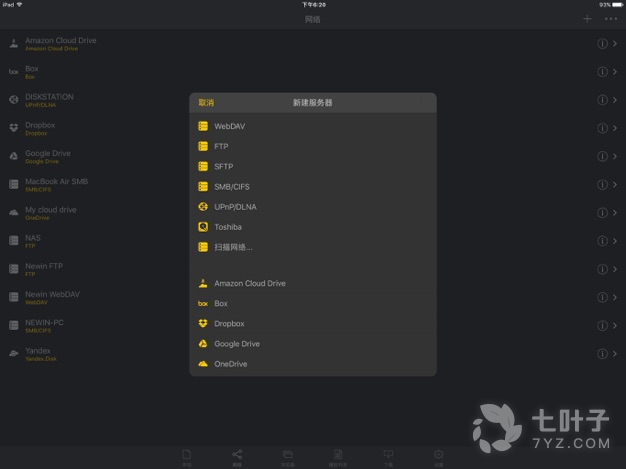This screenshot has height=469, width=626.
Task: Add Amazon Cloud Drive from the dialog
Action: [x=313, y=283]
